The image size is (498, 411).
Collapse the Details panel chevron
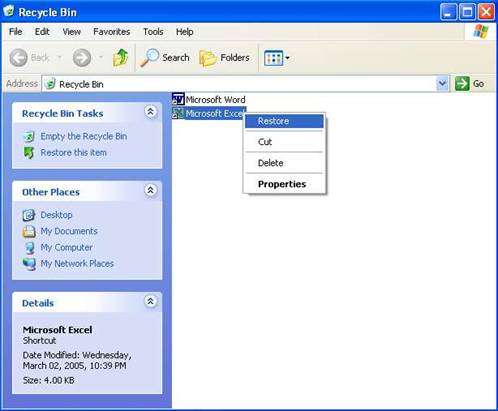(150, 301)
